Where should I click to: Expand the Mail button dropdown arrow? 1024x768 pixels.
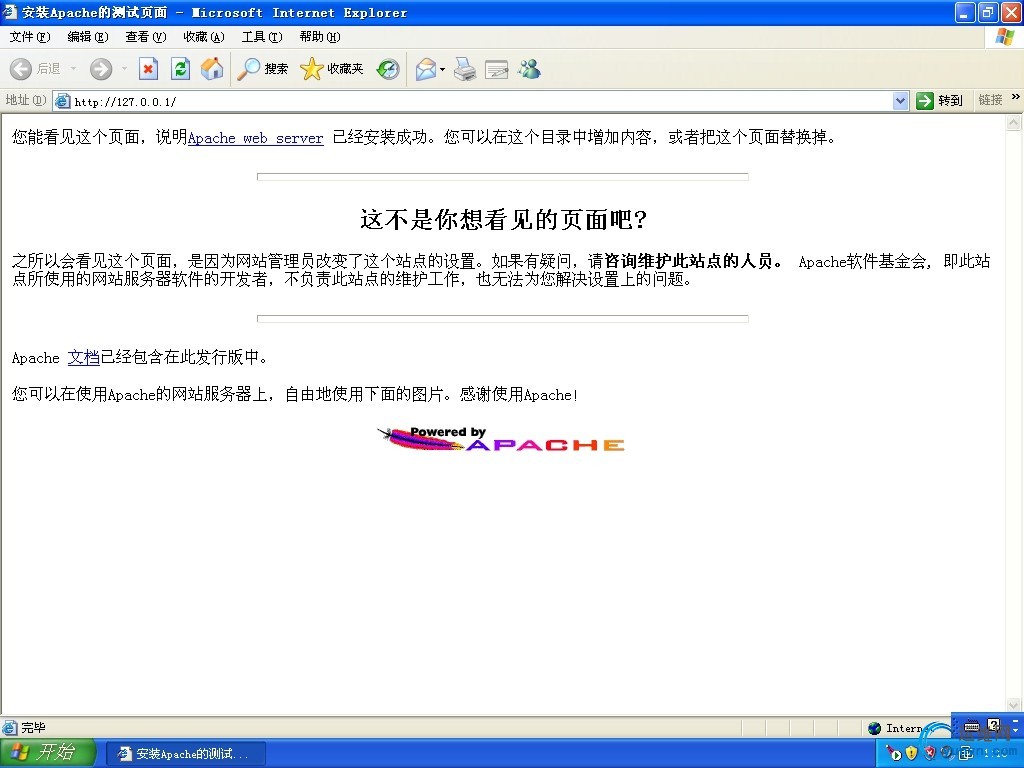pos(443,69)
